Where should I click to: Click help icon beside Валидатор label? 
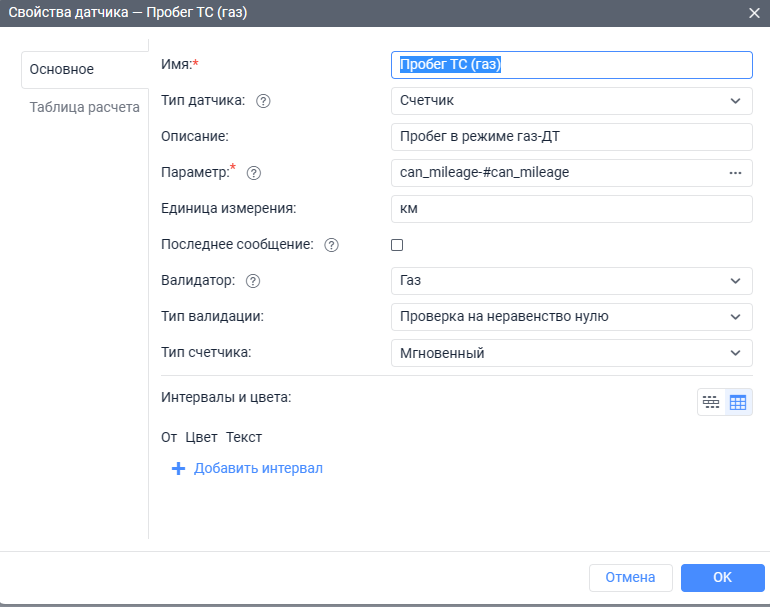[x=253, y=281]
